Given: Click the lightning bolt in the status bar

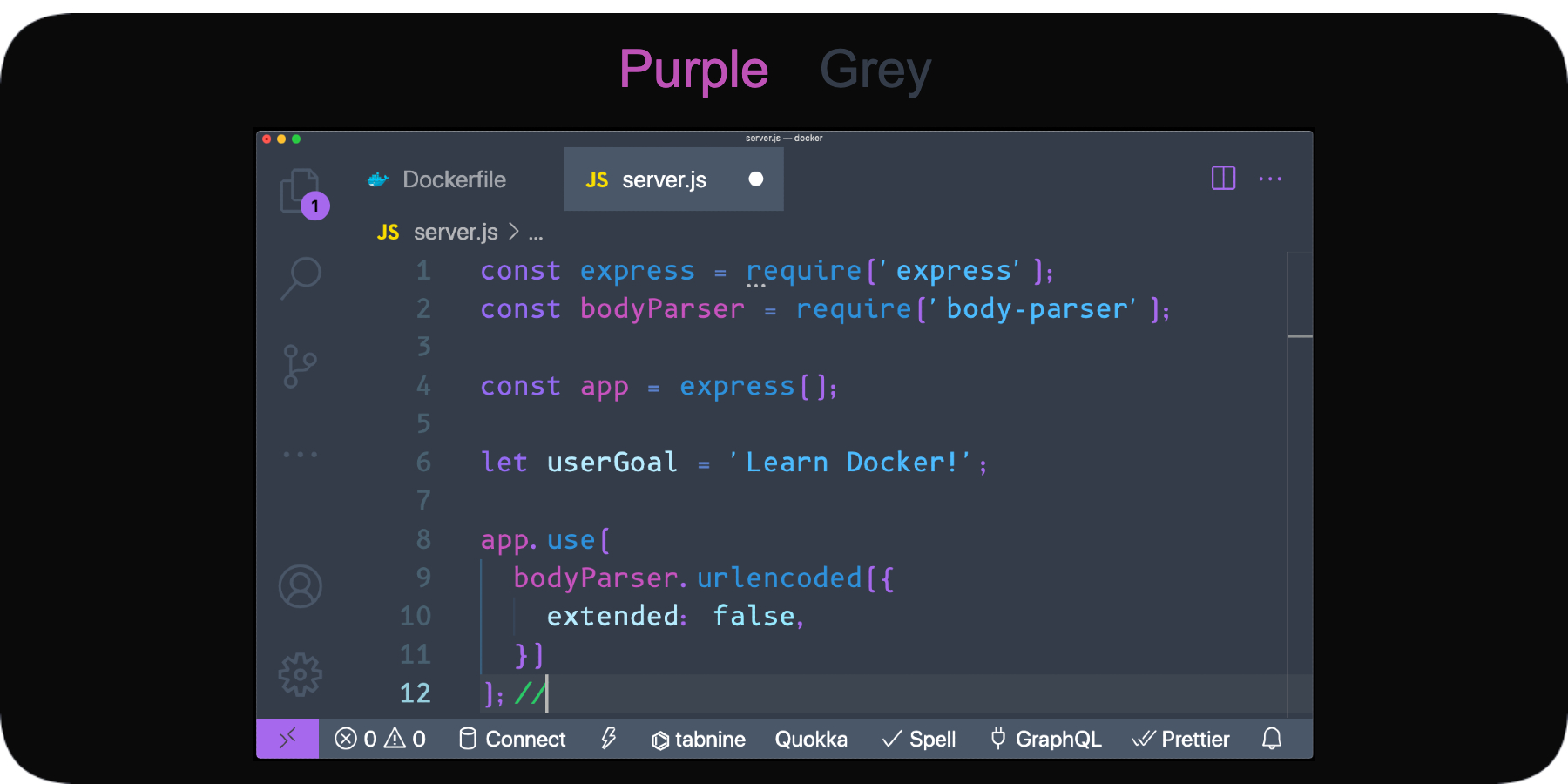Looking at the screenshot, I should pos(607,739).
